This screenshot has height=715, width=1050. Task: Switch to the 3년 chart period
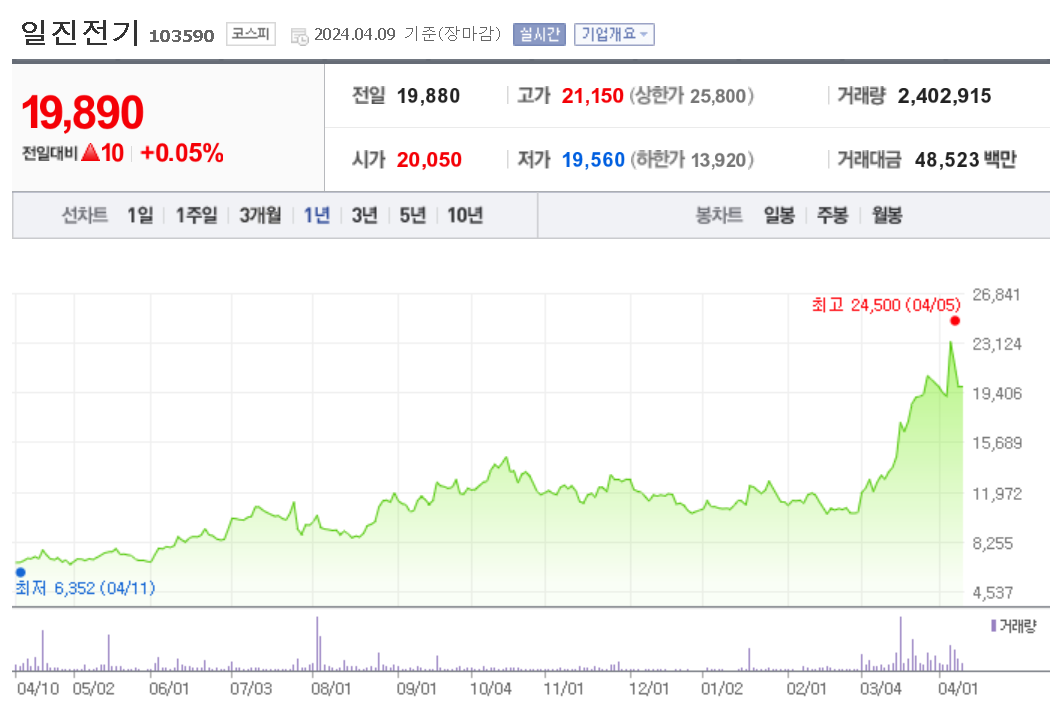[364, 216]
